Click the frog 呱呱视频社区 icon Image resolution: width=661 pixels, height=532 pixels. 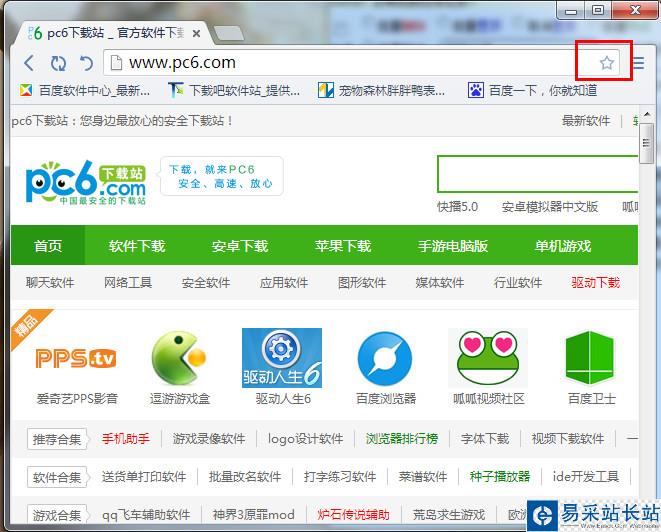click(488, 358)
